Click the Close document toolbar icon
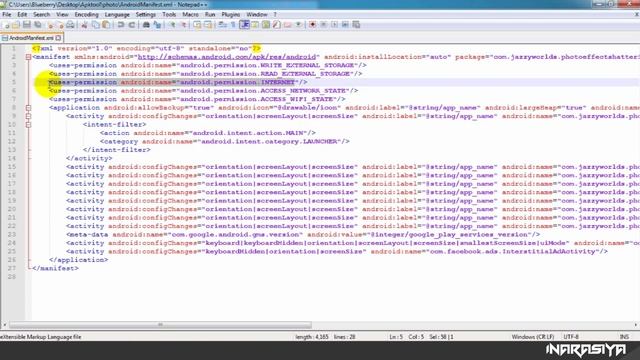 click(x=50, y=25)
